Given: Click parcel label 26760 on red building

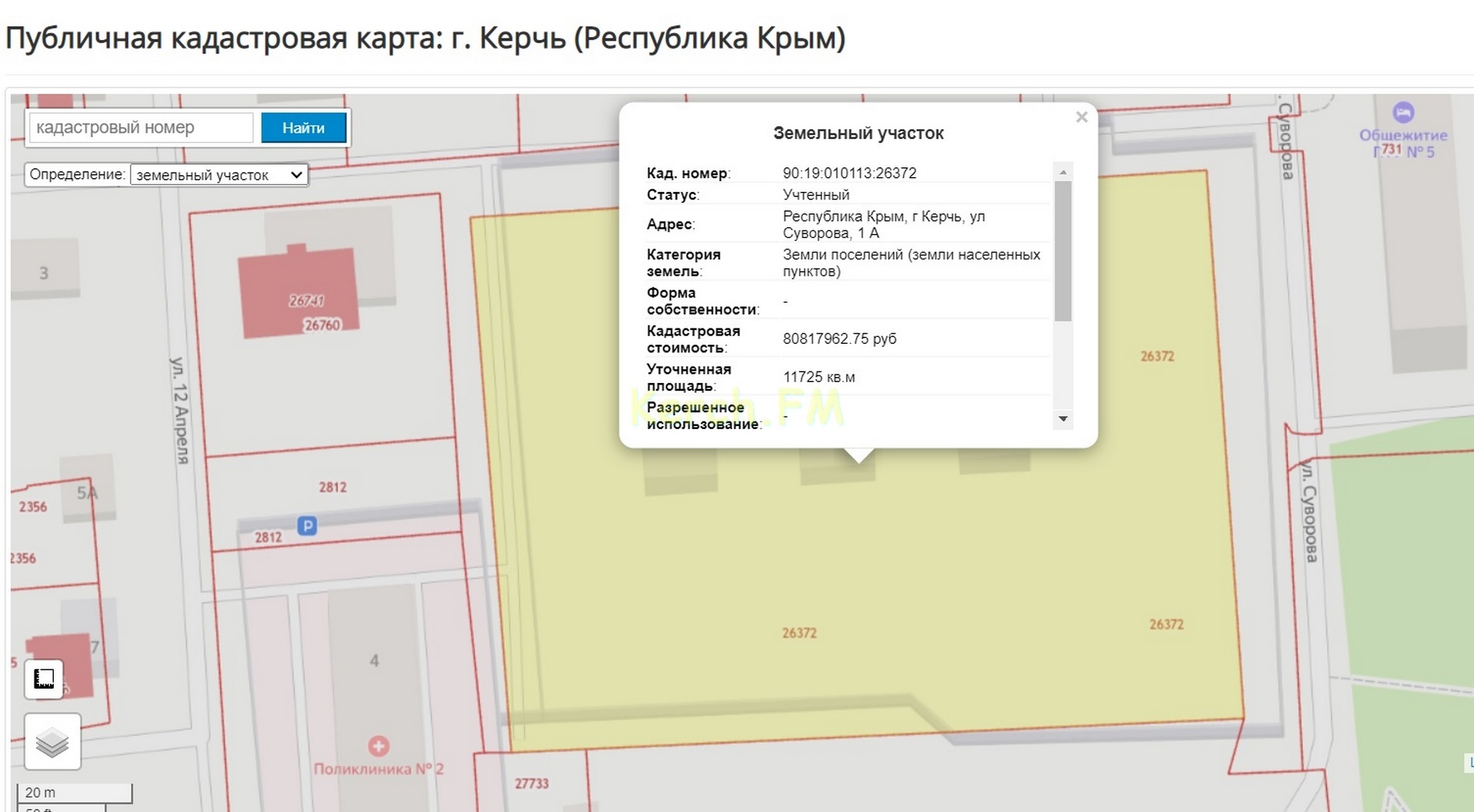Looking at the screenshot, I should 322,325.
